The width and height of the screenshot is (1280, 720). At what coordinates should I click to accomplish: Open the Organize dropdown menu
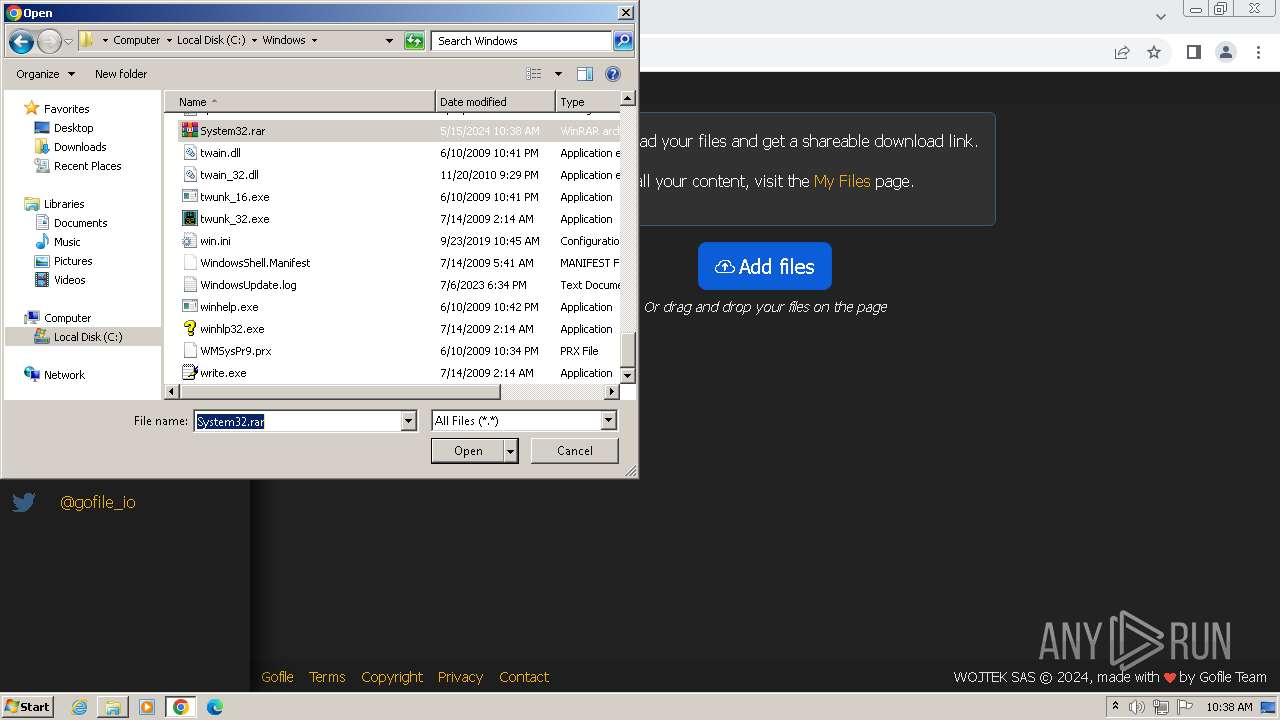tap(45, 74)
